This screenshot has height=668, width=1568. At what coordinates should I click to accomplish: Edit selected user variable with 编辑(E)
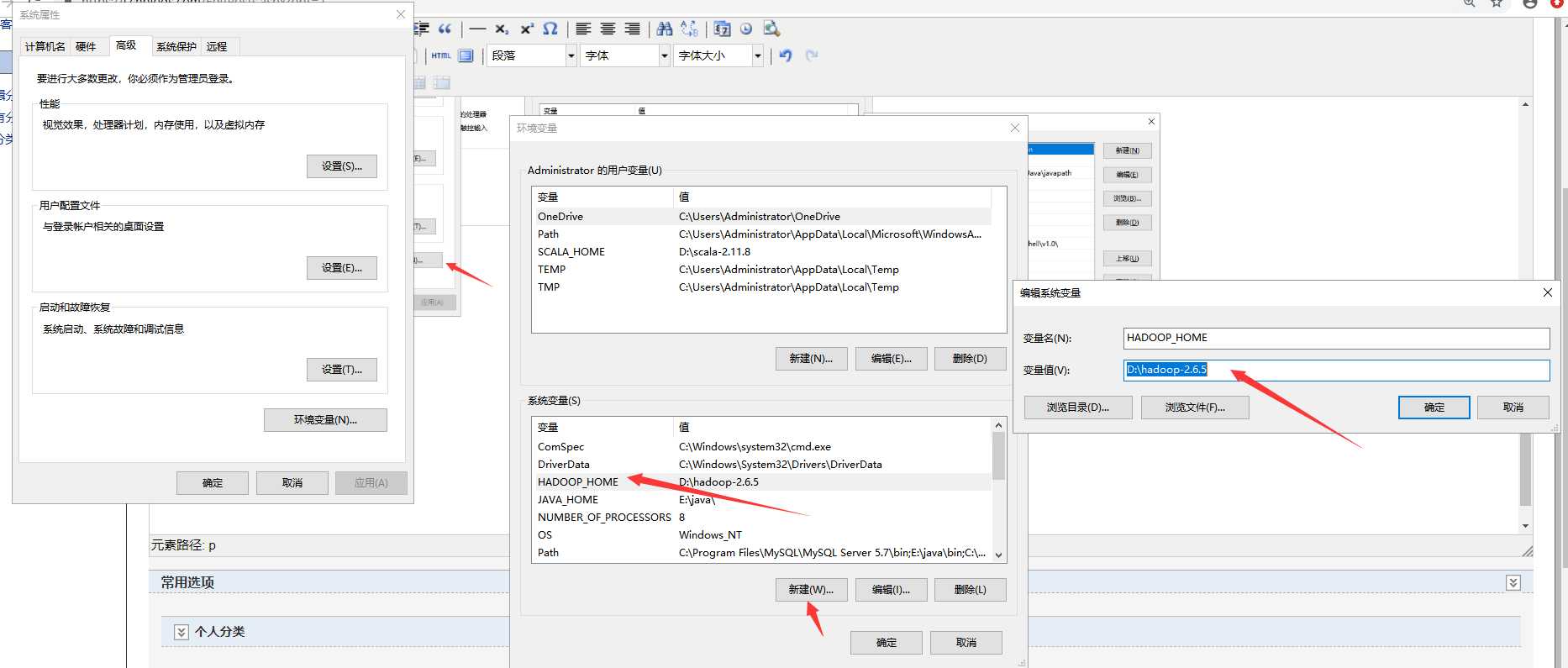[891, 359]
